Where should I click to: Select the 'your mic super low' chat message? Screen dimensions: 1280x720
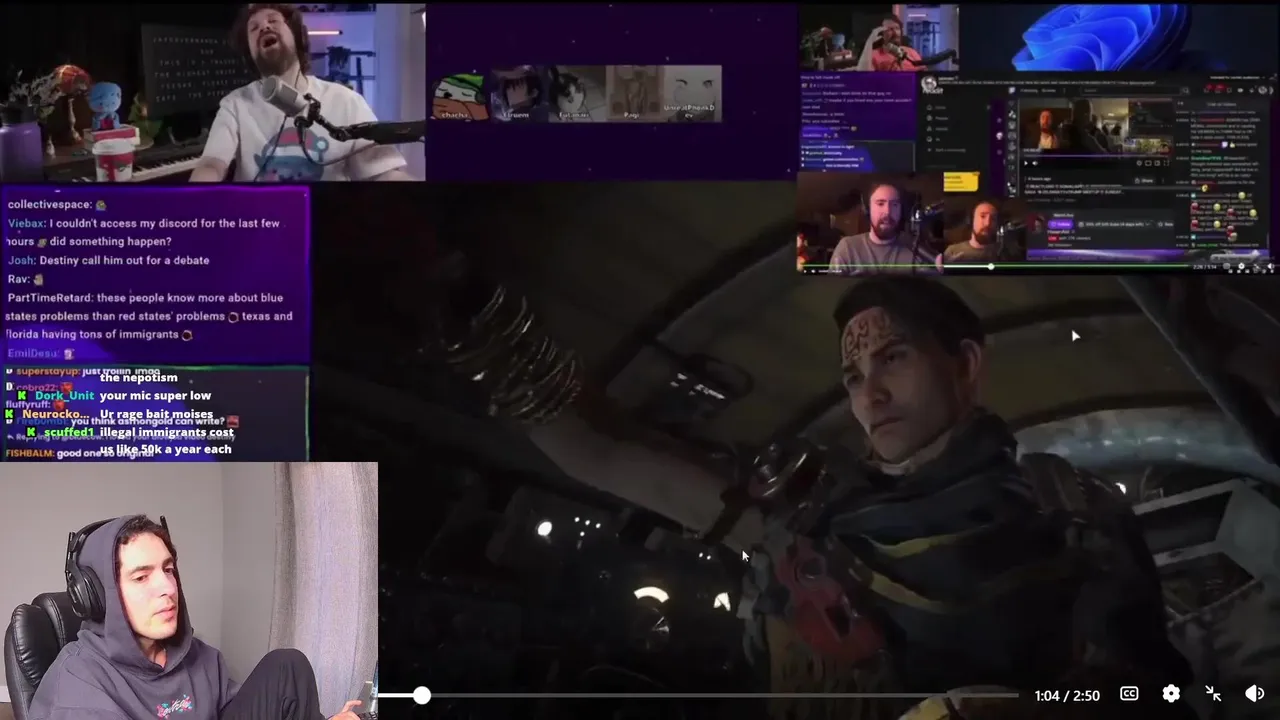coord(156,396)
